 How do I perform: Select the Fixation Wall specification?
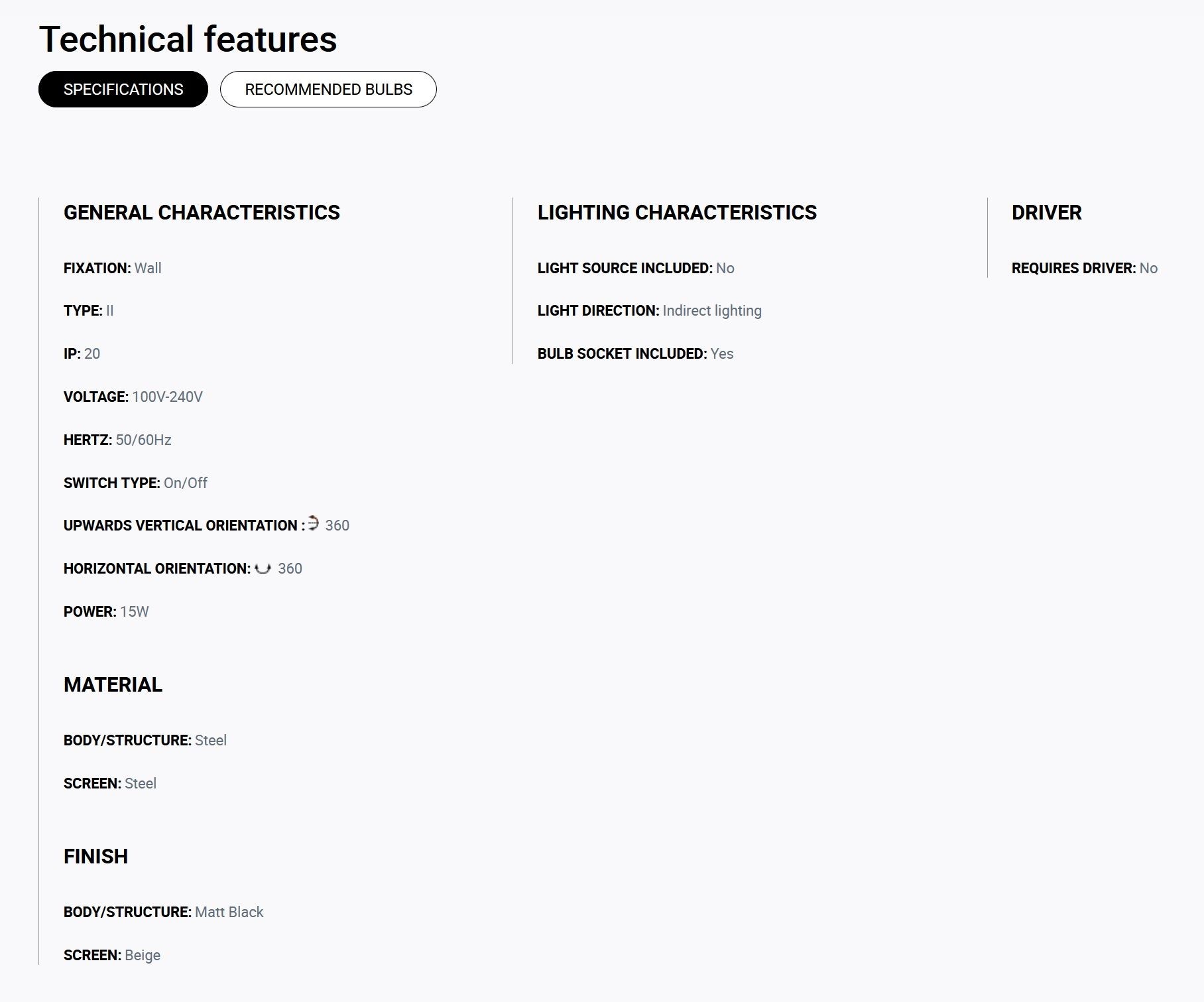pos(113,269)
